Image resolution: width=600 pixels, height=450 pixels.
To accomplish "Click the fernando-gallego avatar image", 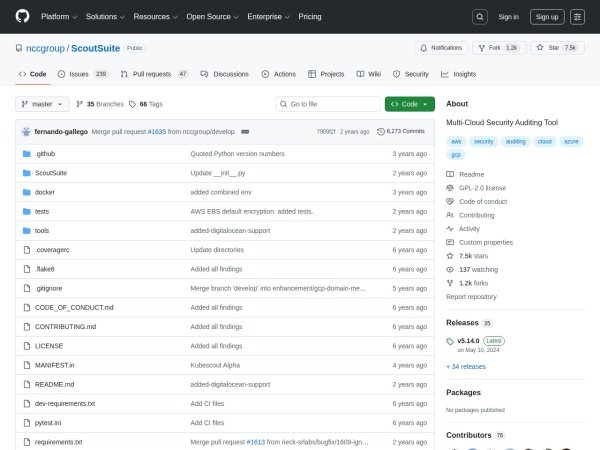I will point(26,132).
